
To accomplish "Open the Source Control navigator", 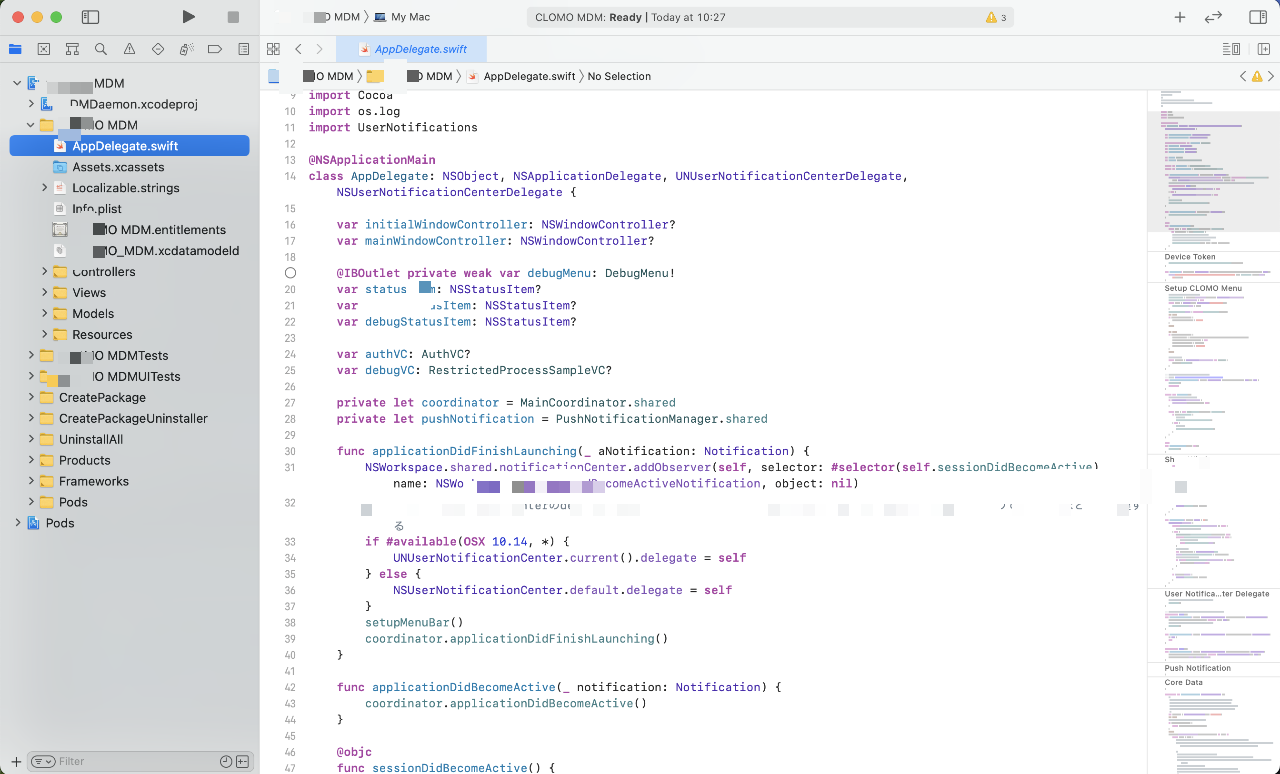I will (x=44, y=49).
